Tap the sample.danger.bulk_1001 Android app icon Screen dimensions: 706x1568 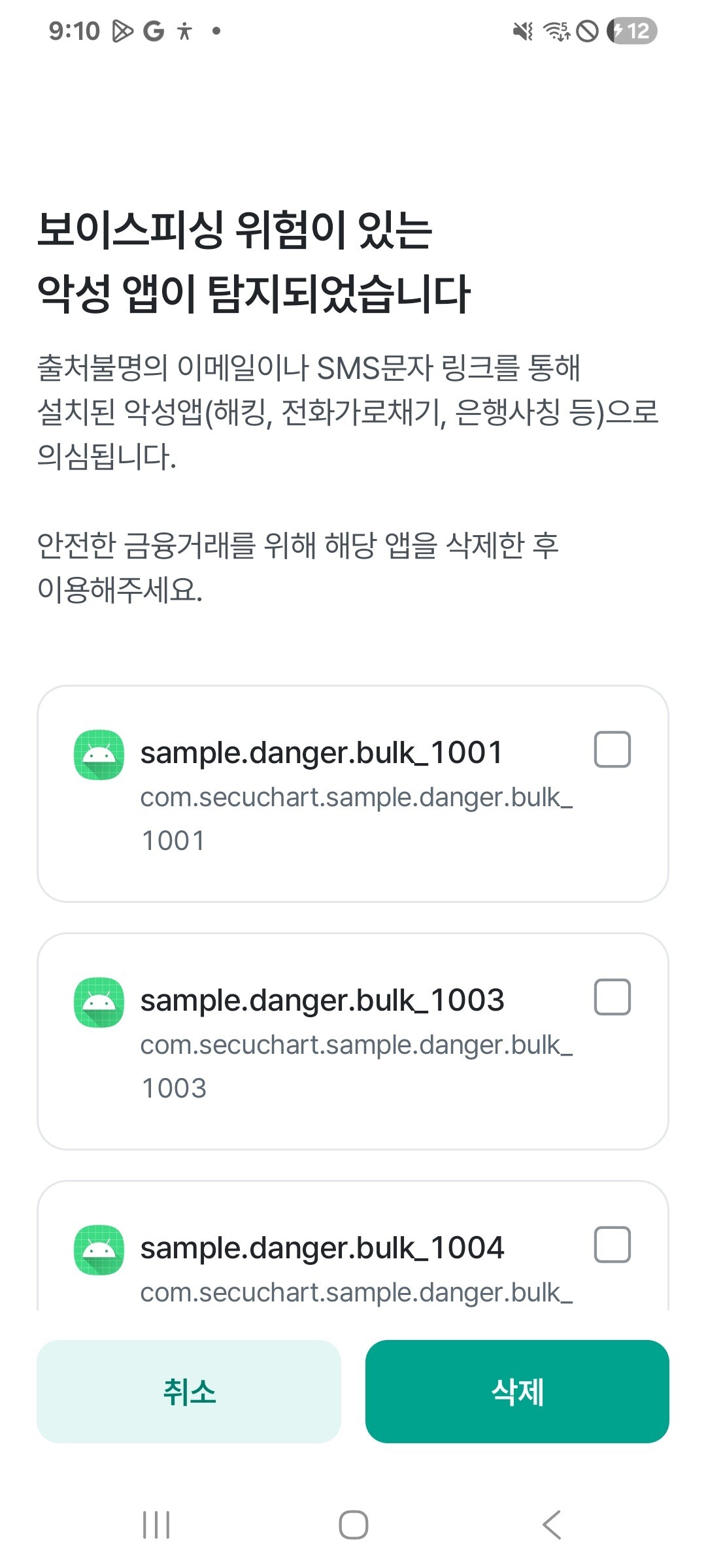(99, 755)
